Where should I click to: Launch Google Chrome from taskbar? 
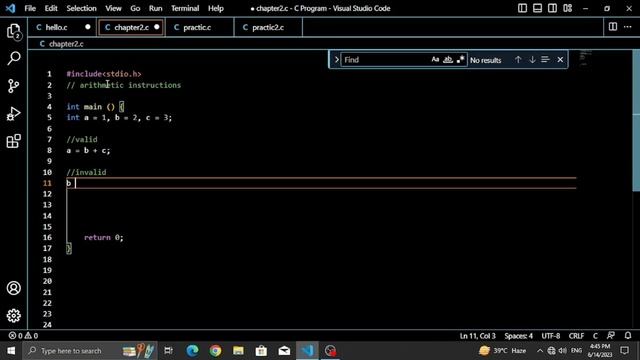(x=215, y=351)
